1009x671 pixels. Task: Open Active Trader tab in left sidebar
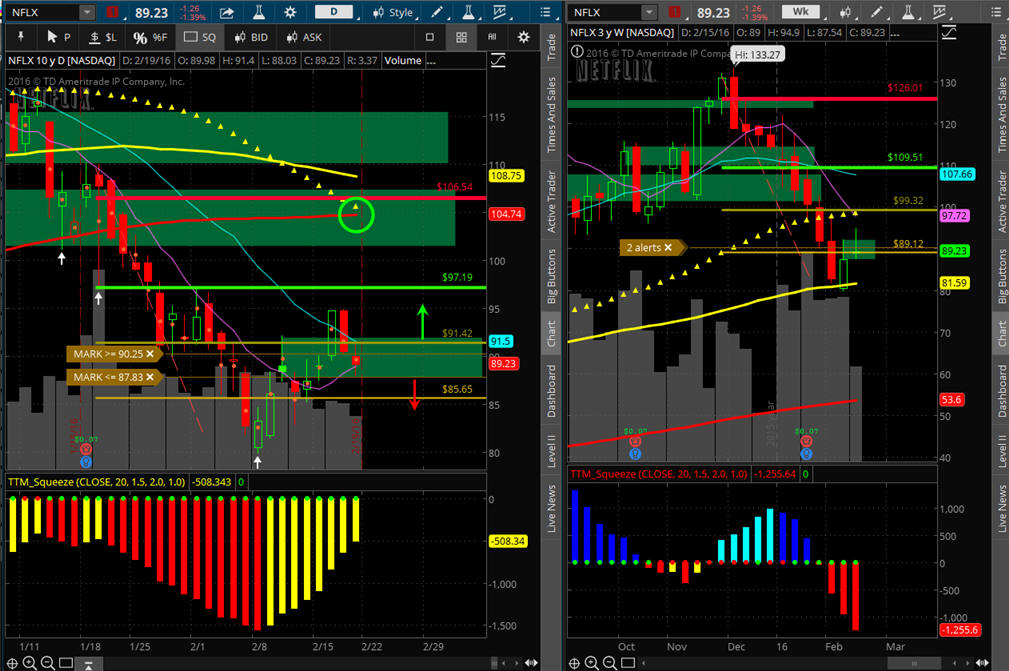pyautogui.click(x=551, y=201)
